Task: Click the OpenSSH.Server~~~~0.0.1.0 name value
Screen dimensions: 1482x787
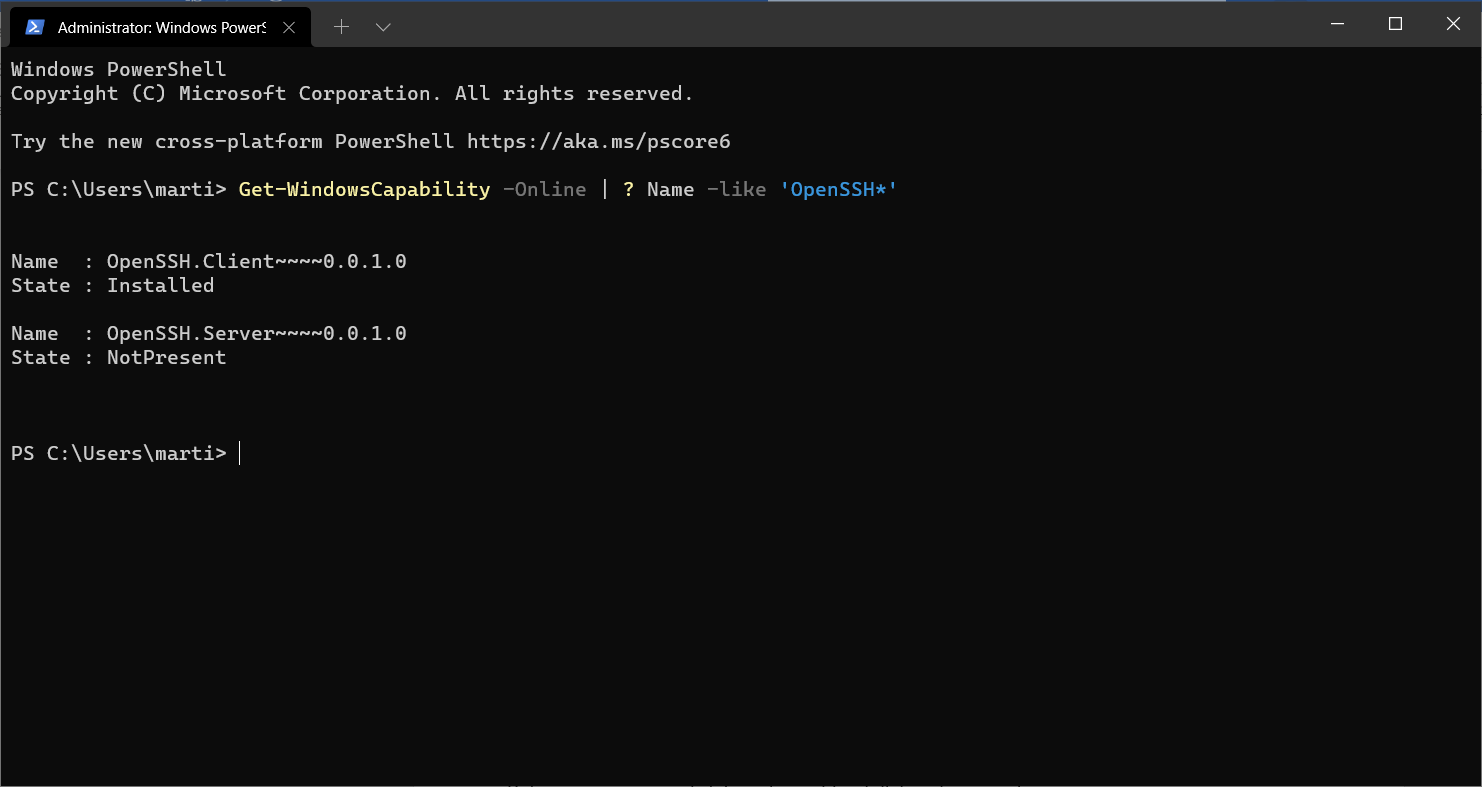Action: [x=257, y=334]
